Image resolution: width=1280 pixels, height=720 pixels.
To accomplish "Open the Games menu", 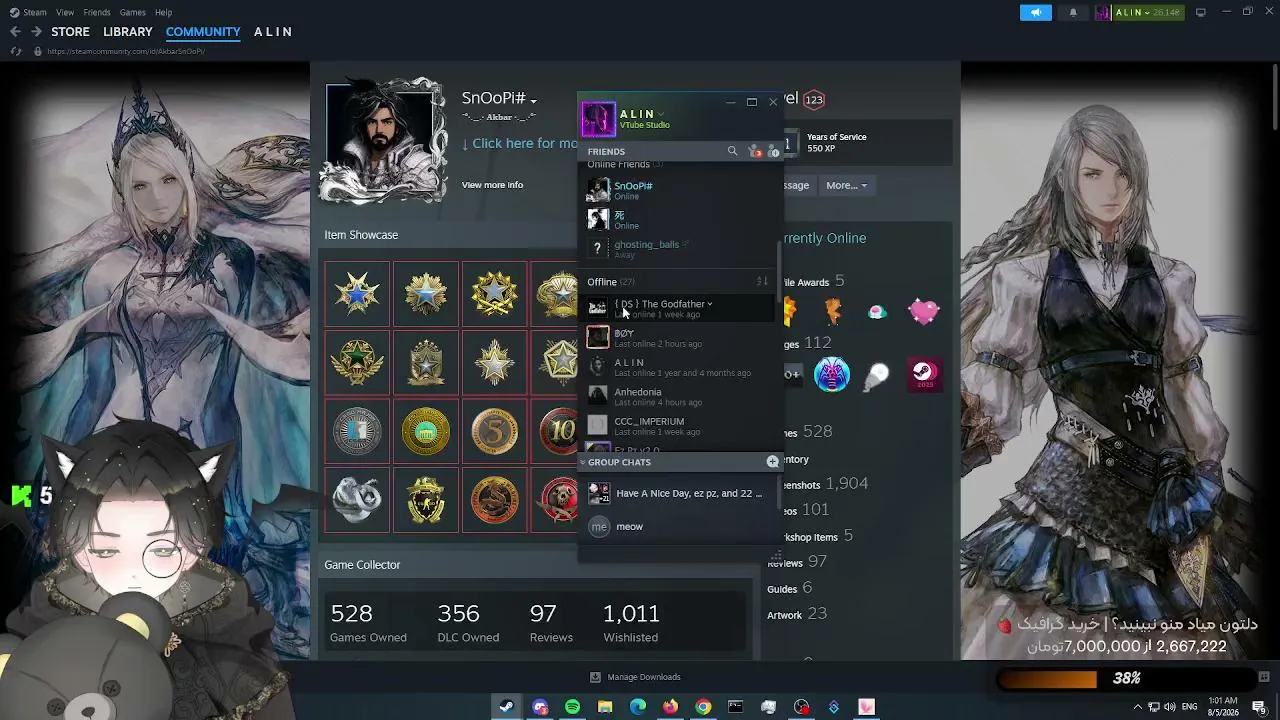I will pos(133,12).
